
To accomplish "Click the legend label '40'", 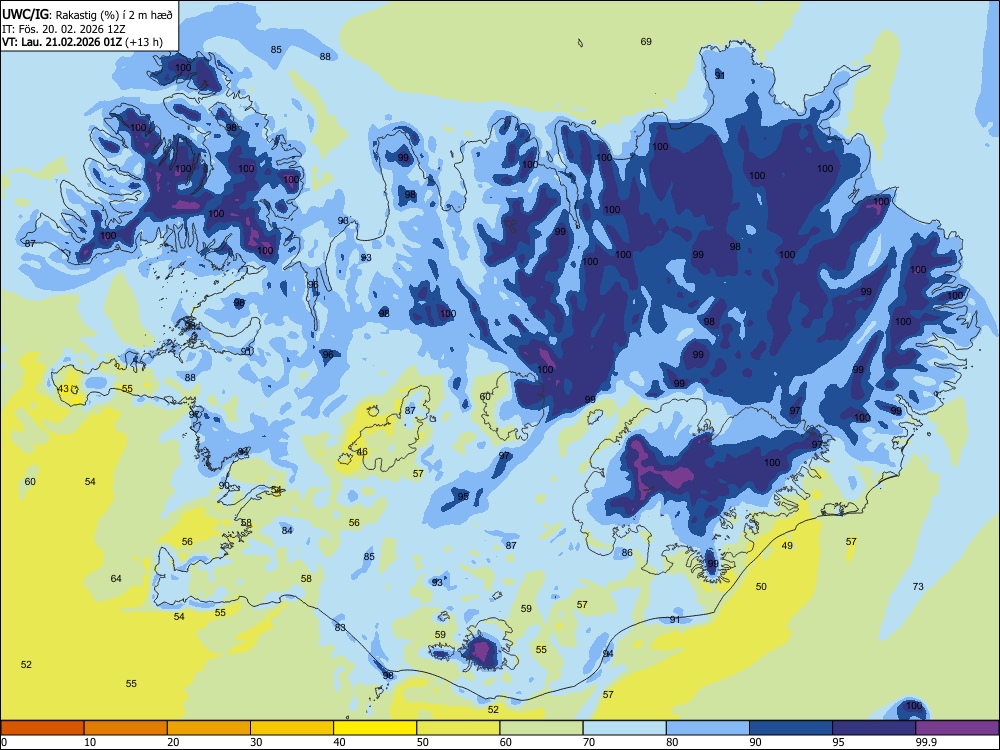I will (x=339, y=742).
